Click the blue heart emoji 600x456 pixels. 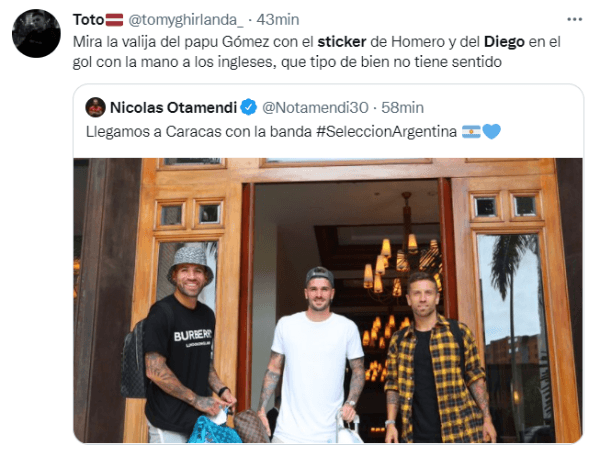click(x=491, y=132)
